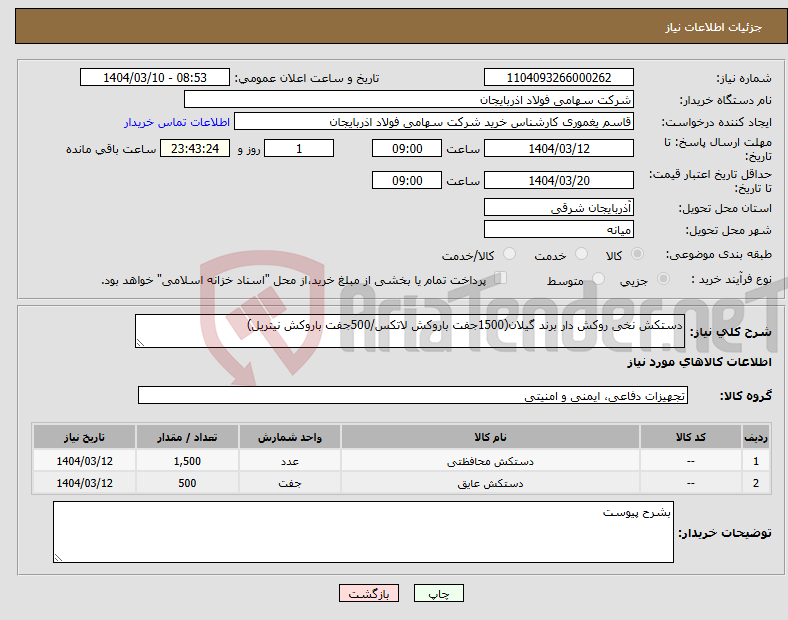Click the response deadline date 1404/03/12 field
This screenshot has width=788, height=620.
coord(558,149)
